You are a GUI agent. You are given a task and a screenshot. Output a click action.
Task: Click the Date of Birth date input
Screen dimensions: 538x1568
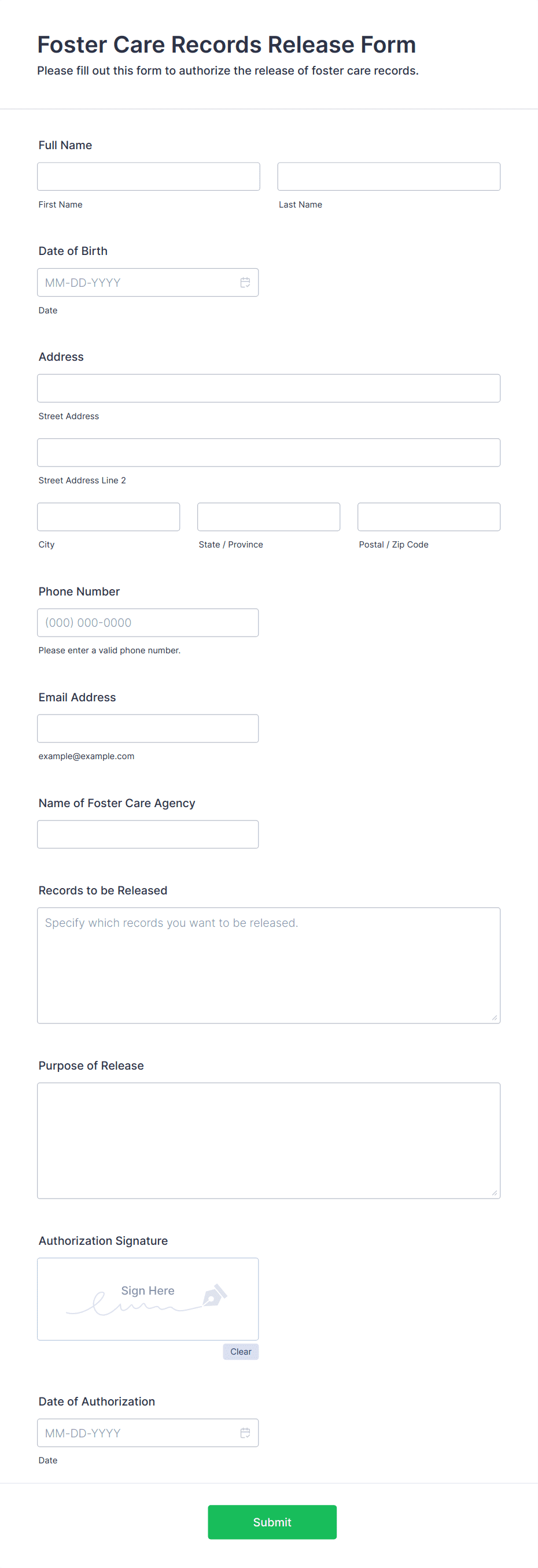148,282
